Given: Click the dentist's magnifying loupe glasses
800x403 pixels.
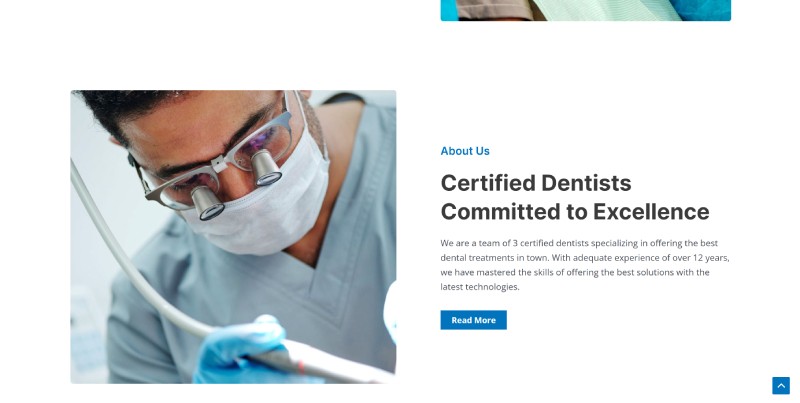Looking at the screenshot, I should [x=217, y=163].
